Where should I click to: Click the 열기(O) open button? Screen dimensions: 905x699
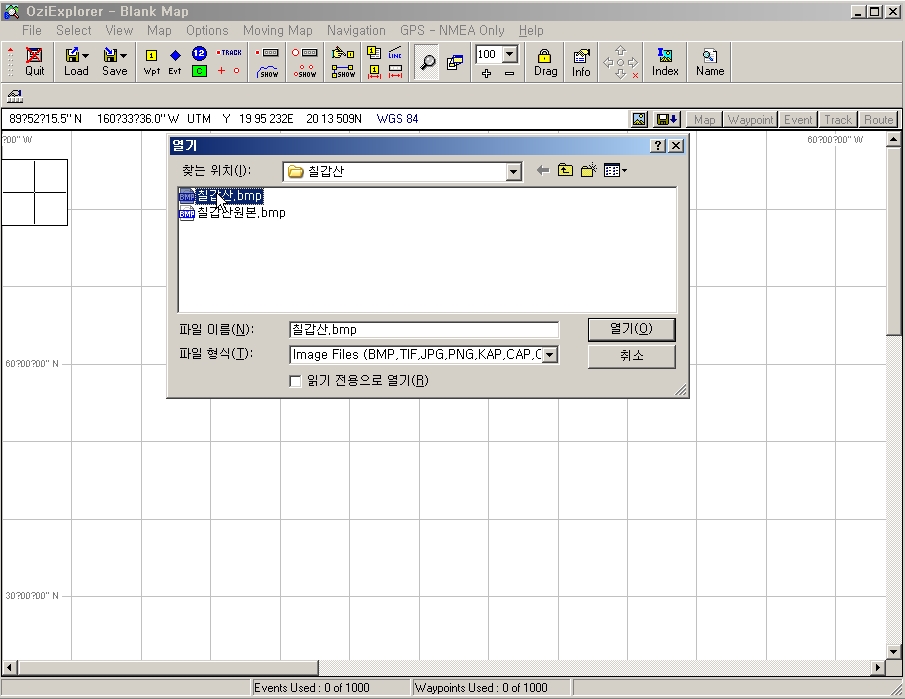point(631,329)
